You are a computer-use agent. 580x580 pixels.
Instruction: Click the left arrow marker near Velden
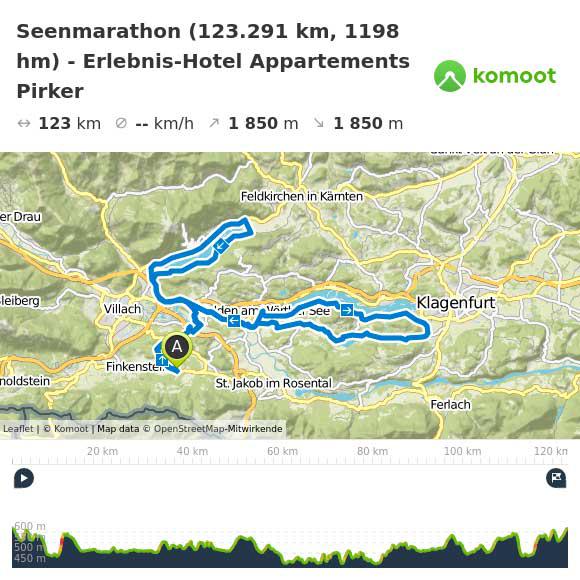click(x=234, y=321)
